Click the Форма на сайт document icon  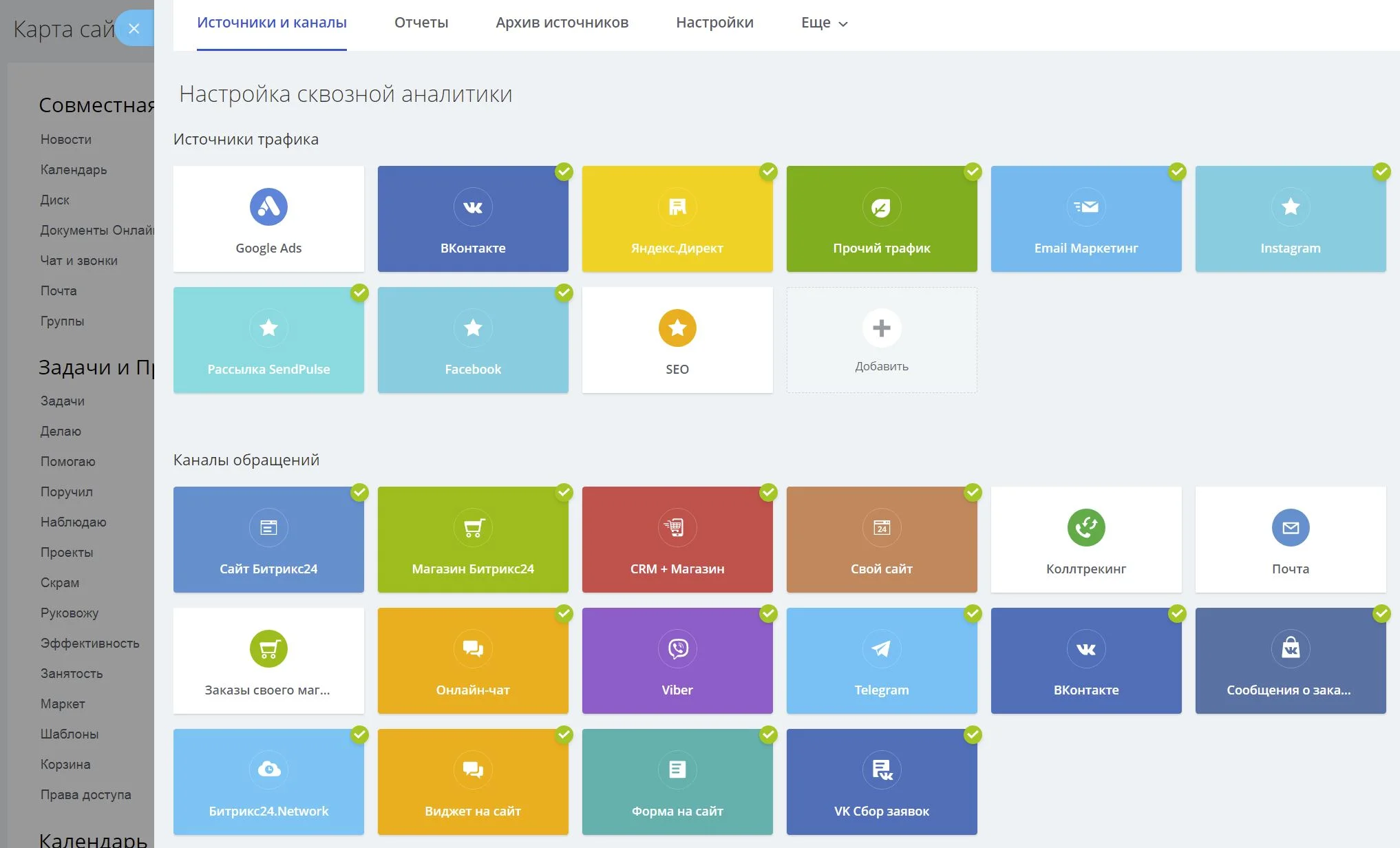click(x=677, y=770)
